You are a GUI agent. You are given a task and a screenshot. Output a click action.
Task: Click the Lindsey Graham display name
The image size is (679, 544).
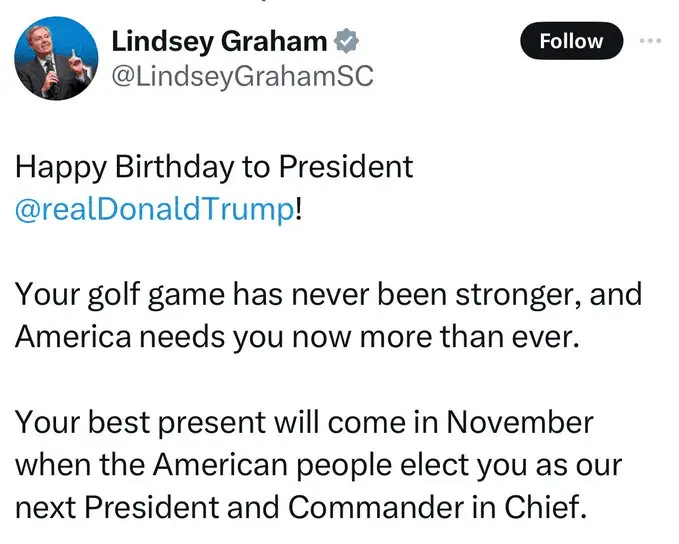(219, 42)
